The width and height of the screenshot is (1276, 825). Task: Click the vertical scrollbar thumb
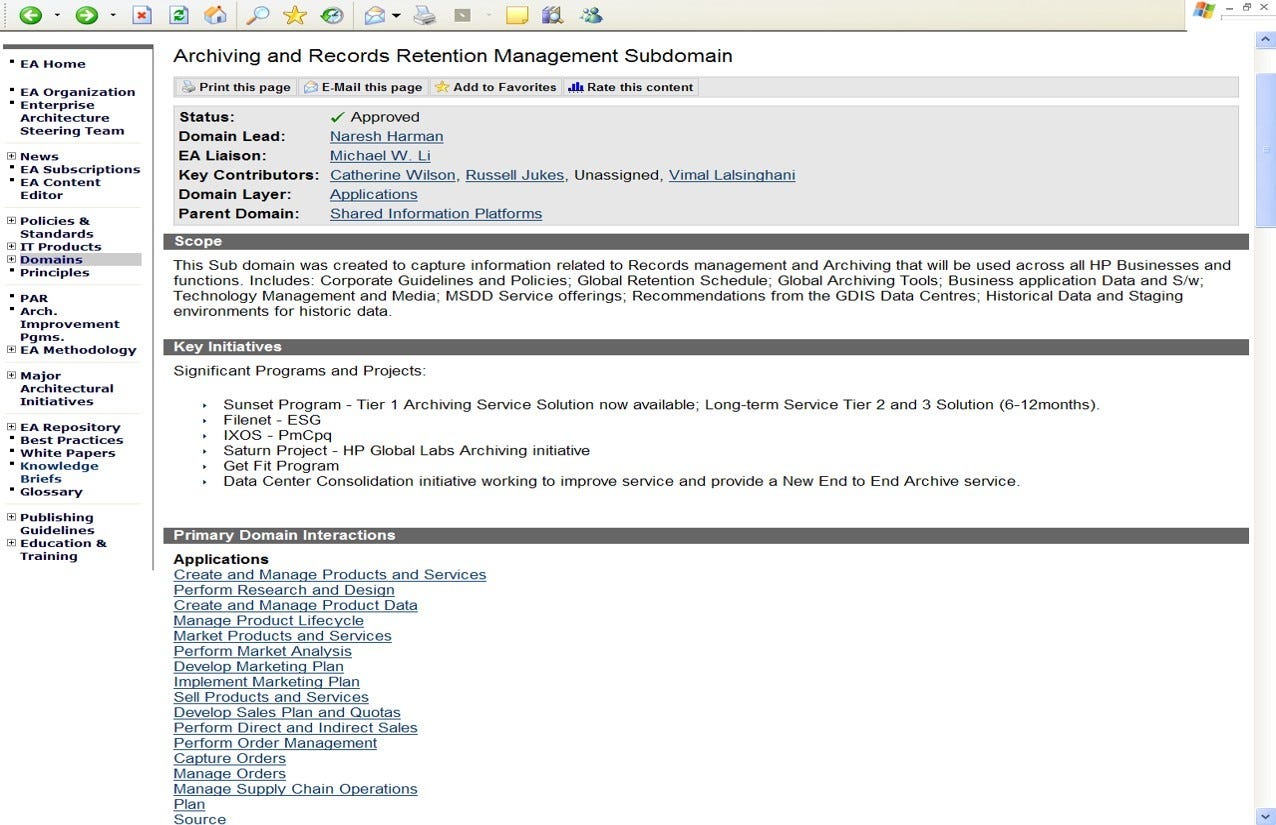click(1265, 150)
